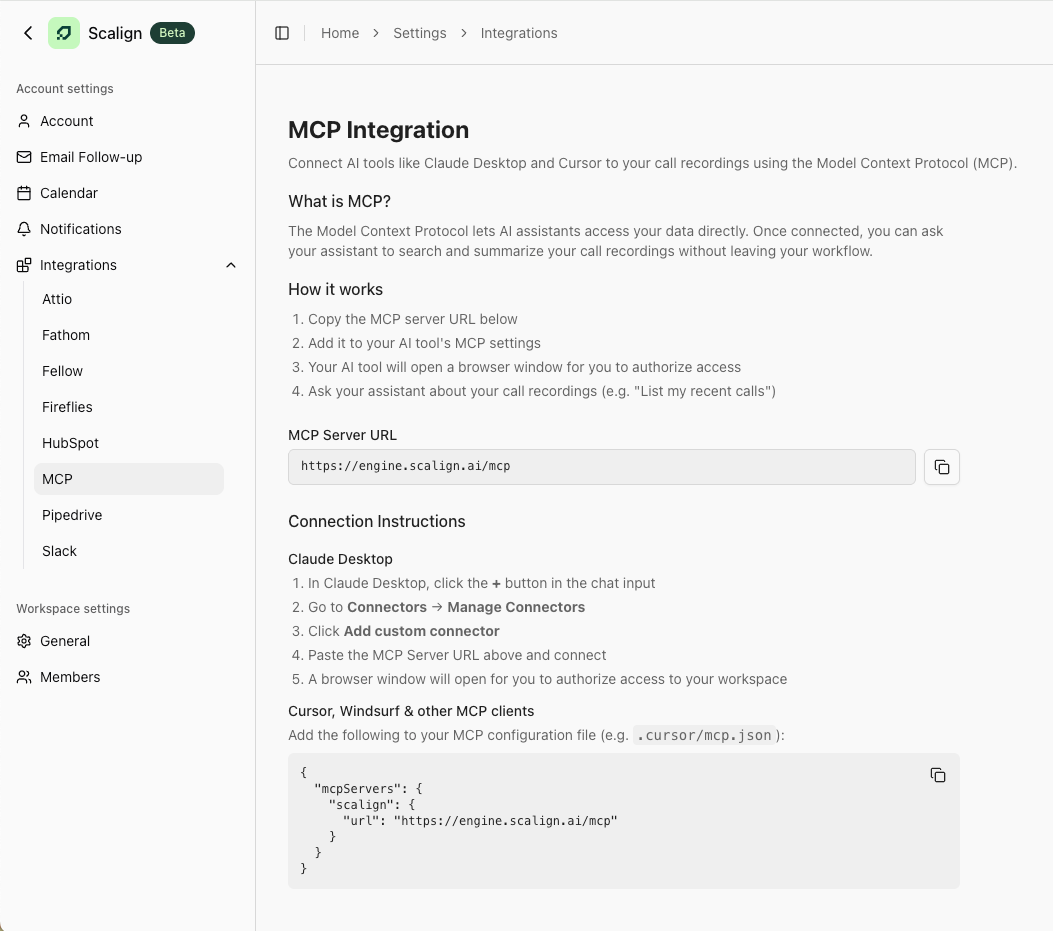Click the Calendar icon in sidebar
The width and height of the screenshot is (1053, 931).
[x=24, y=193]
